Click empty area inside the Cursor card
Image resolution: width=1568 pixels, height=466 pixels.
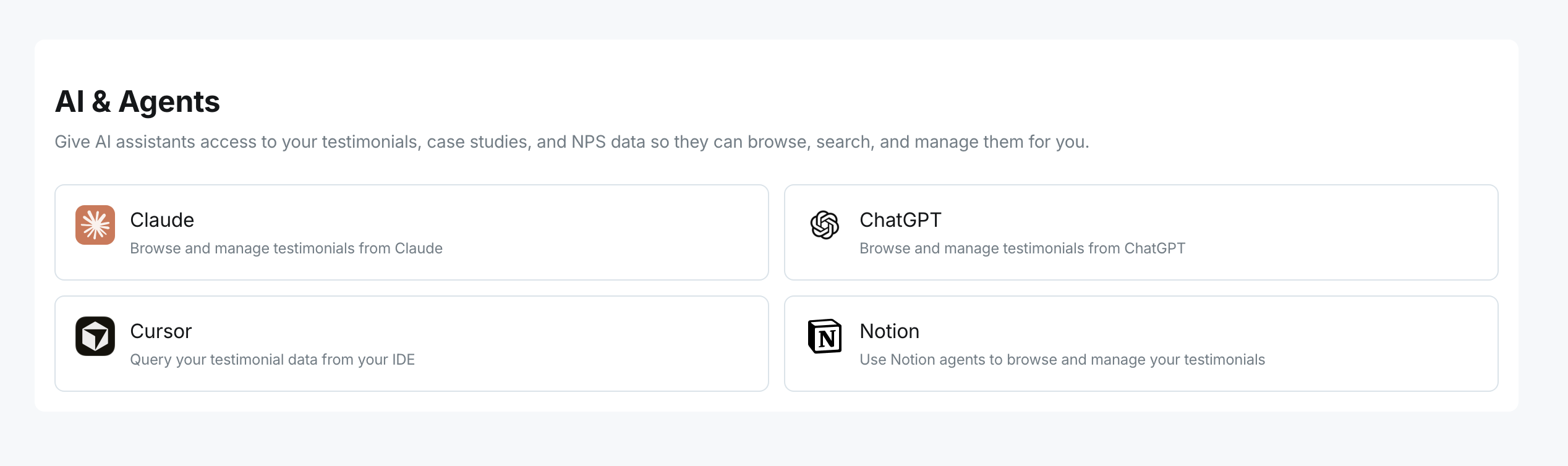tap(587, 344)
